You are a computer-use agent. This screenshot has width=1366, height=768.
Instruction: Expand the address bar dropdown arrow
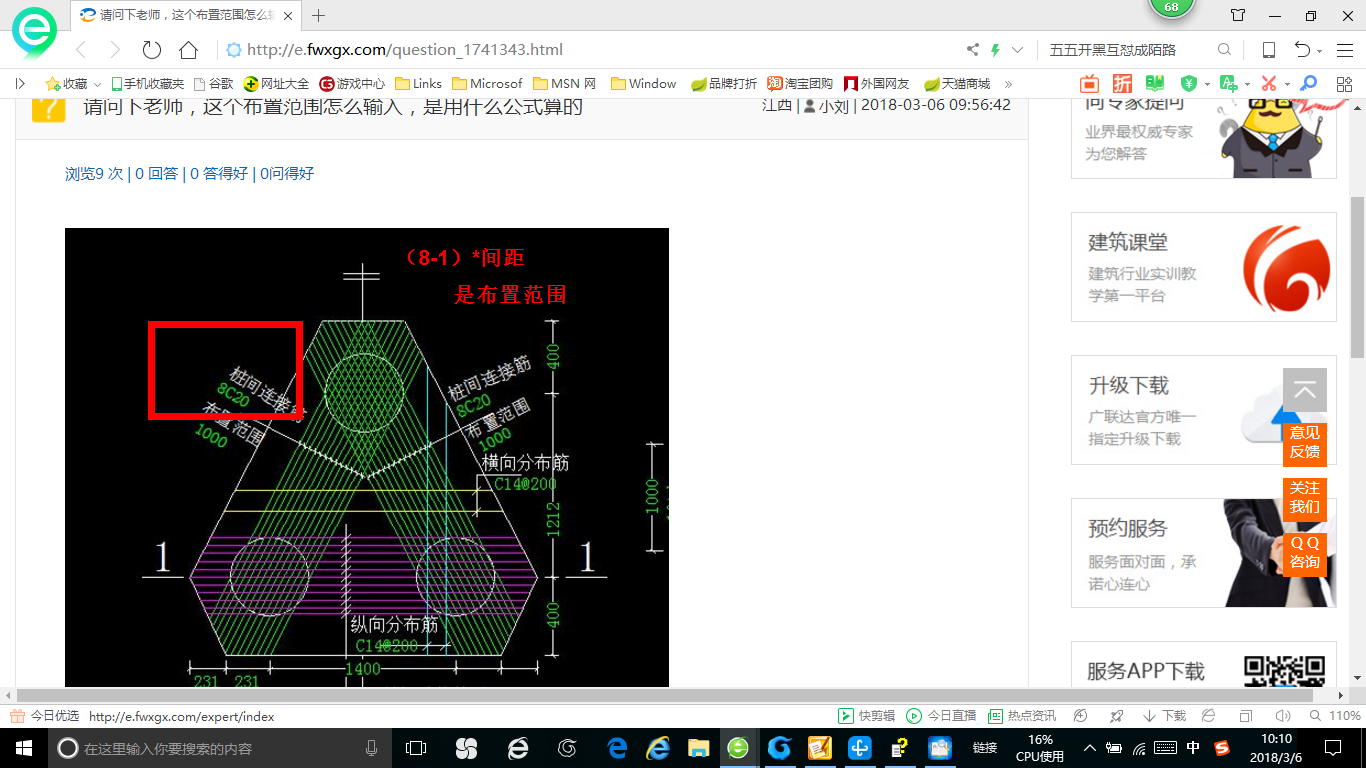tap(1018, 50)
